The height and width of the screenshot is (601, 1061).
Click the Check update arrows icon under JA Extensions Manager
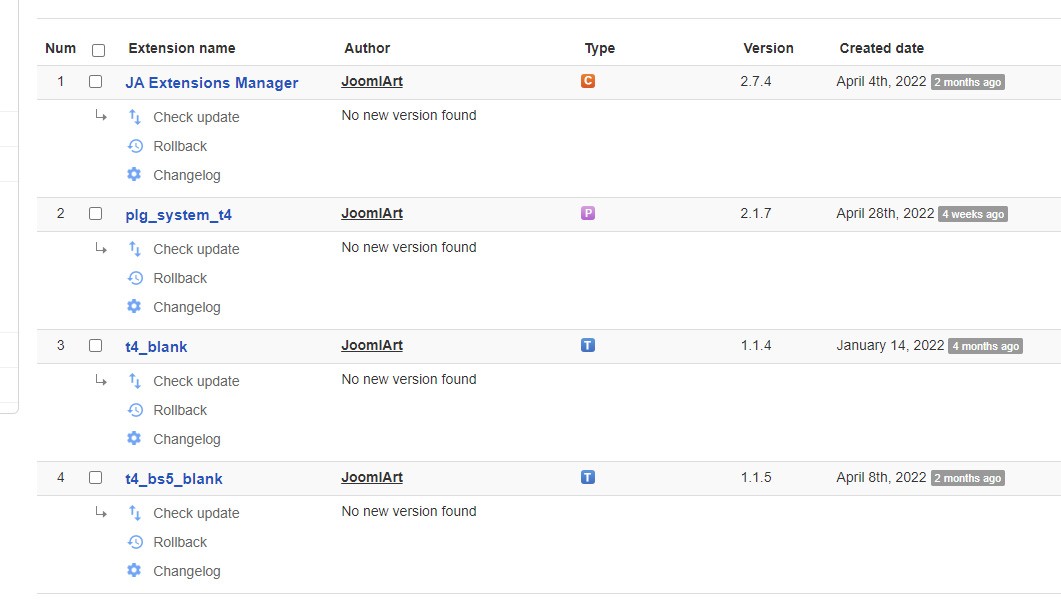tap(135, 117)
